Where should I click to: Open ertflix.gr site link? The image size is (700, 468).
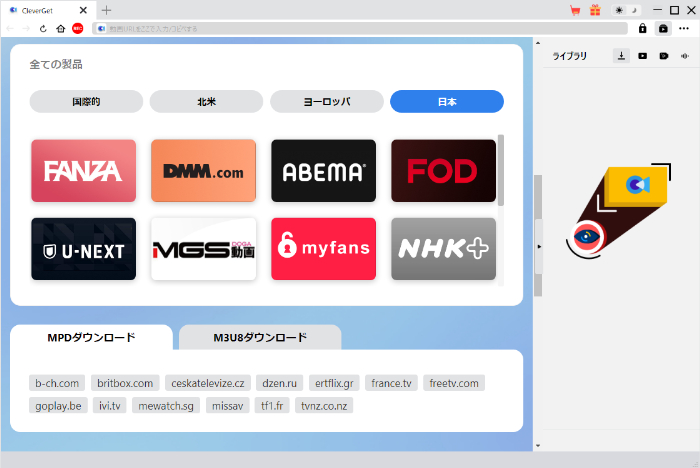(334, 383)
